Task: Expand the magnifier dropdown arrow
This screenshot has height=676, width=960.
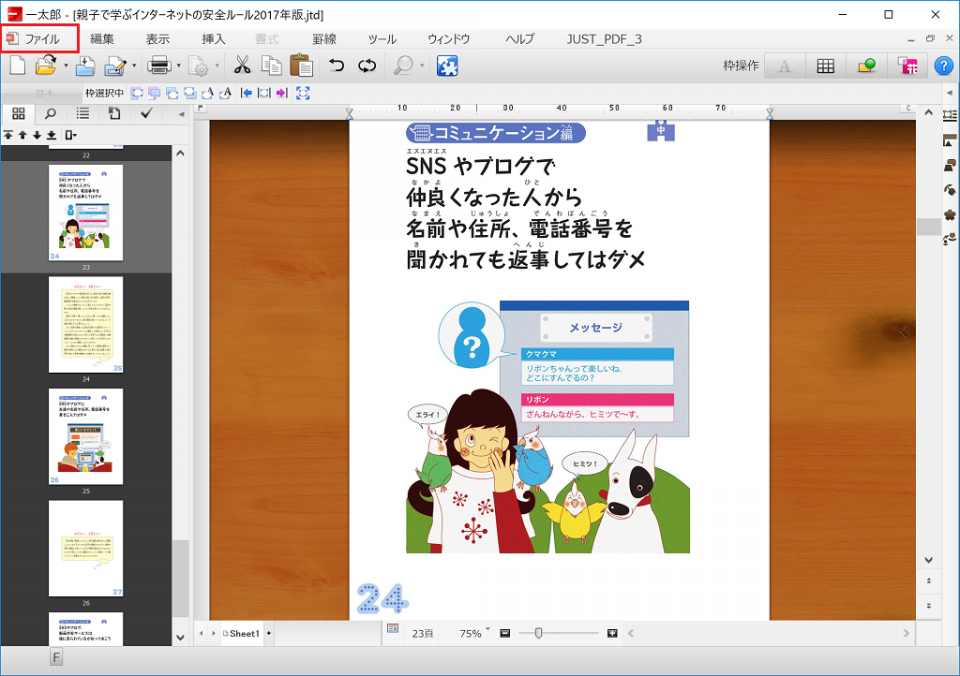Action: click(422, 65)
